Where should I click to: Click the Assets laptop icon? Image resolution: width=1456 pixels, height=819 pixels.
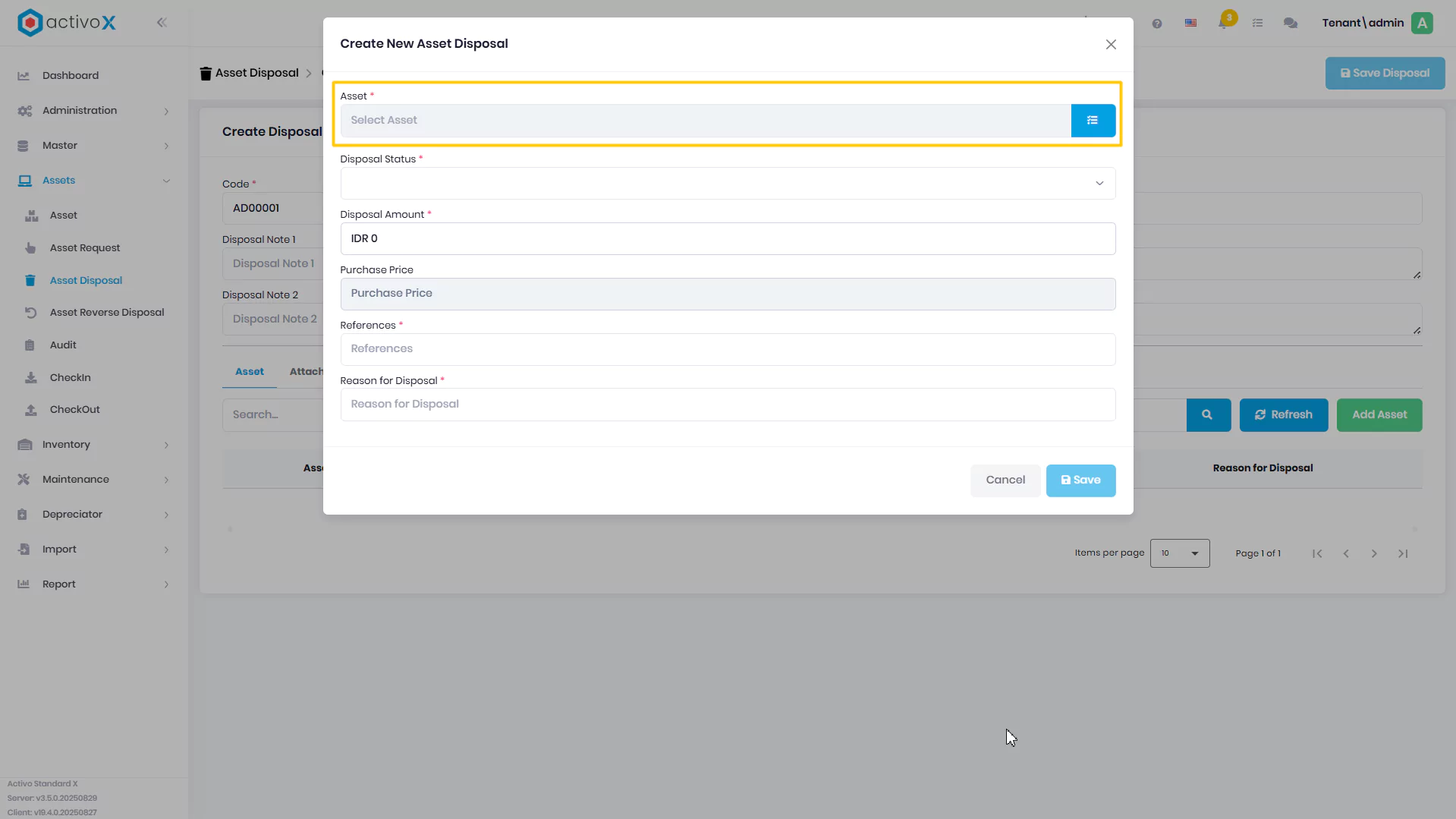click(x=25, y=181)
